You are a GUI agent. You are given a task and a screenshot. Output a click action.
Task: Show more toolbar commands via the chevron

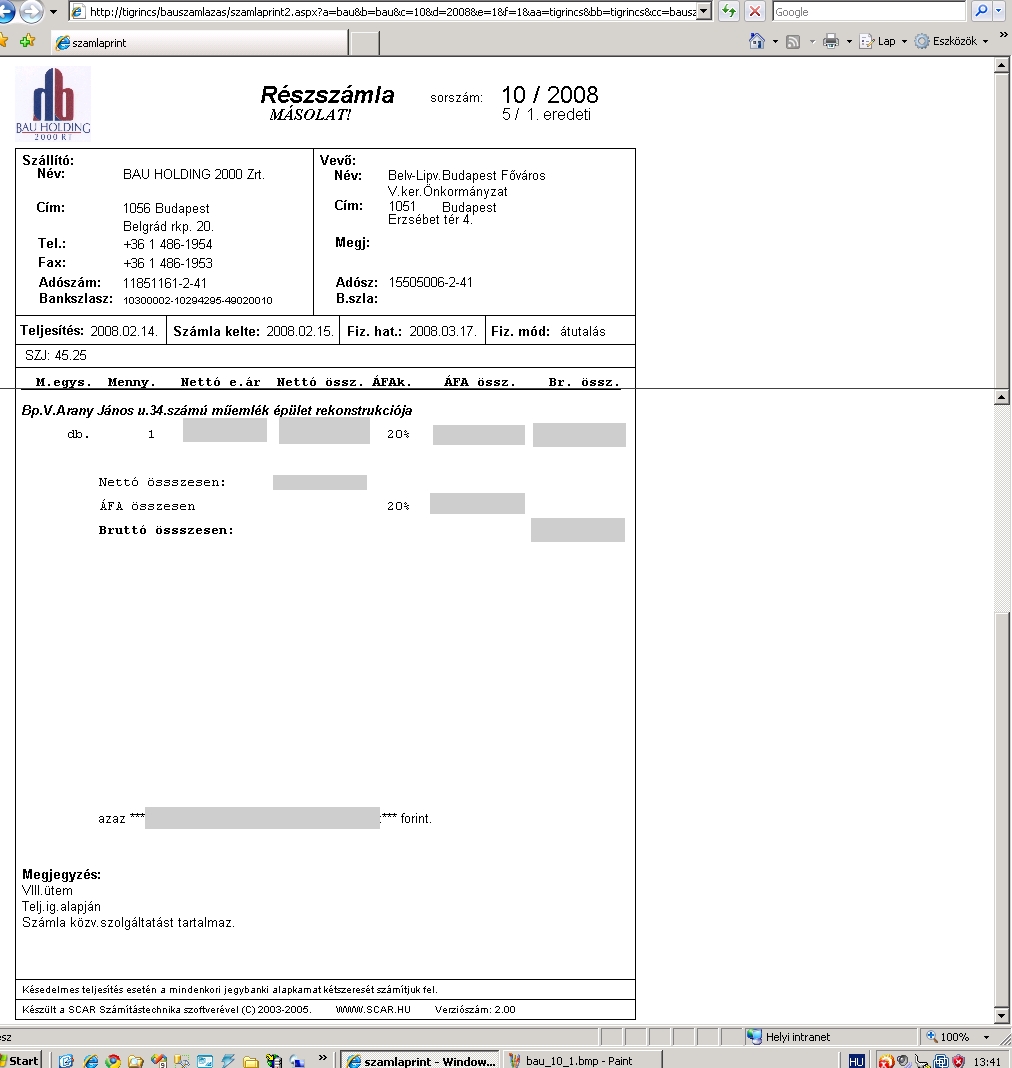coord(1003,35)
